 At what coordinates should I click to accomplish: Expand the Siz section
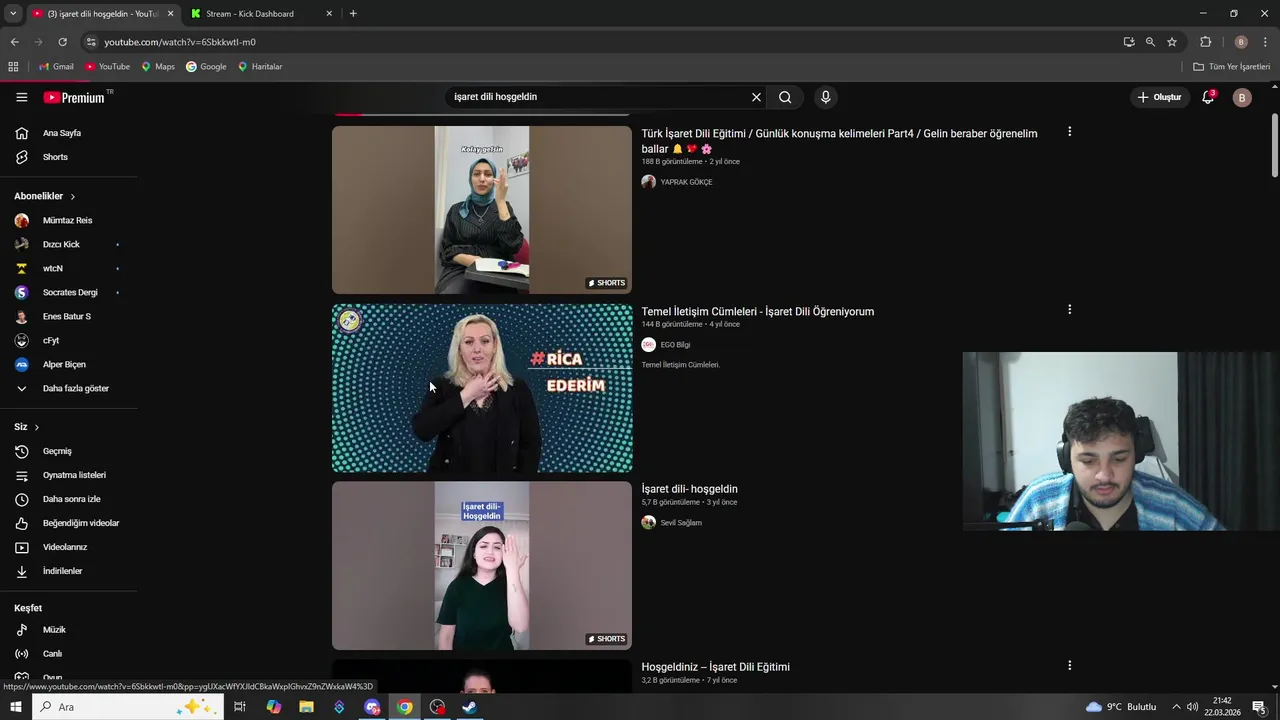click(x=26, y=427)
